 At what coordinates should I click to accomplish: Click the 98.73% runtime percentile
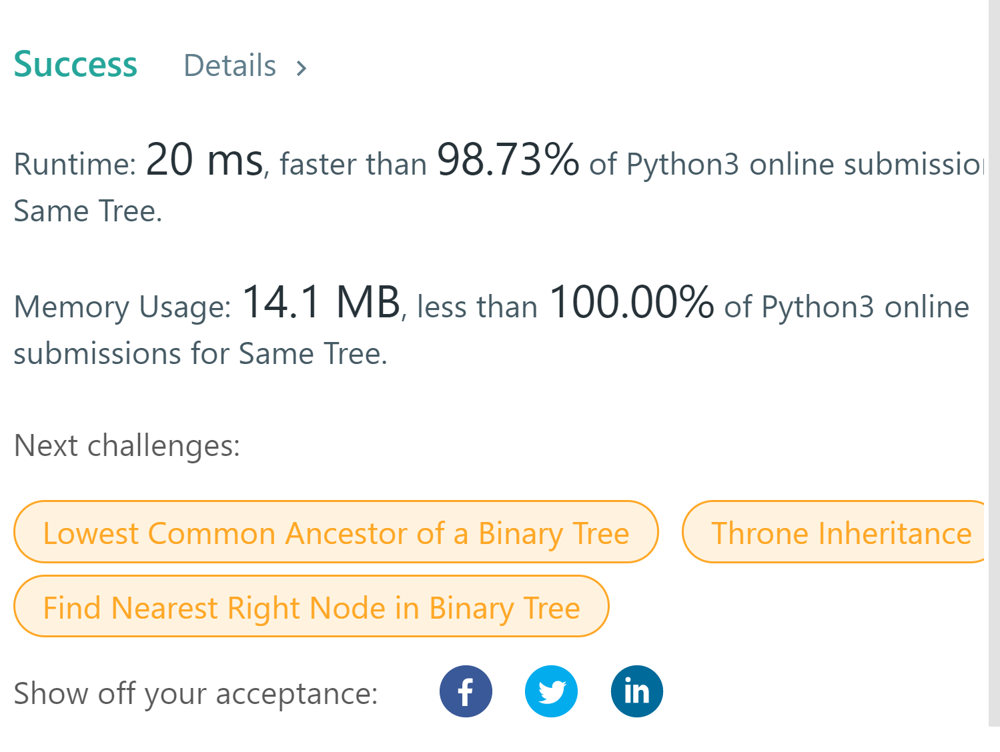point(508,160)
